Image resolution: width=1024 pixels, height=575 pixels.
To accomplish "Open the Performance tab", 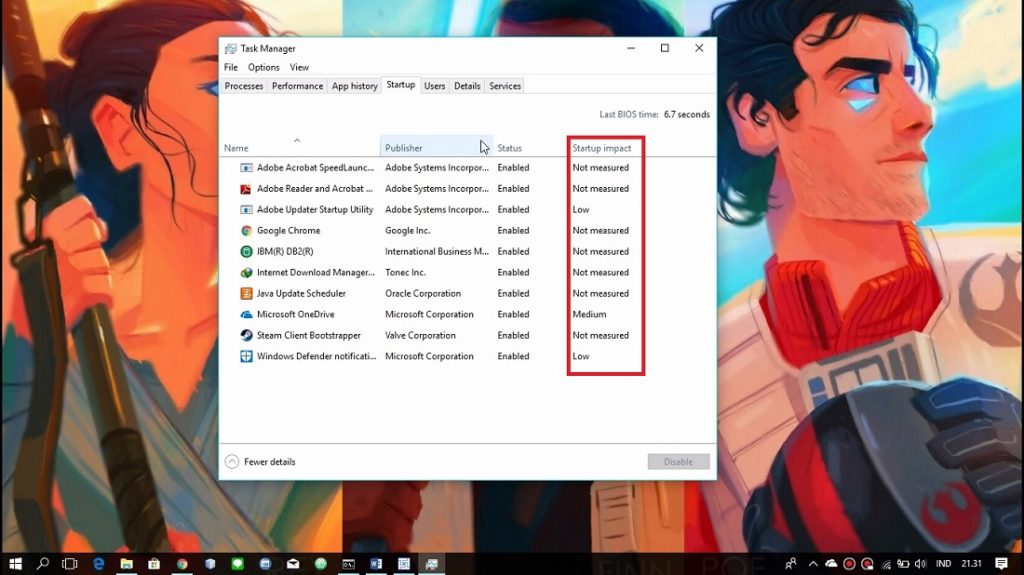I will pyautogui.click(x=297, y=86).
